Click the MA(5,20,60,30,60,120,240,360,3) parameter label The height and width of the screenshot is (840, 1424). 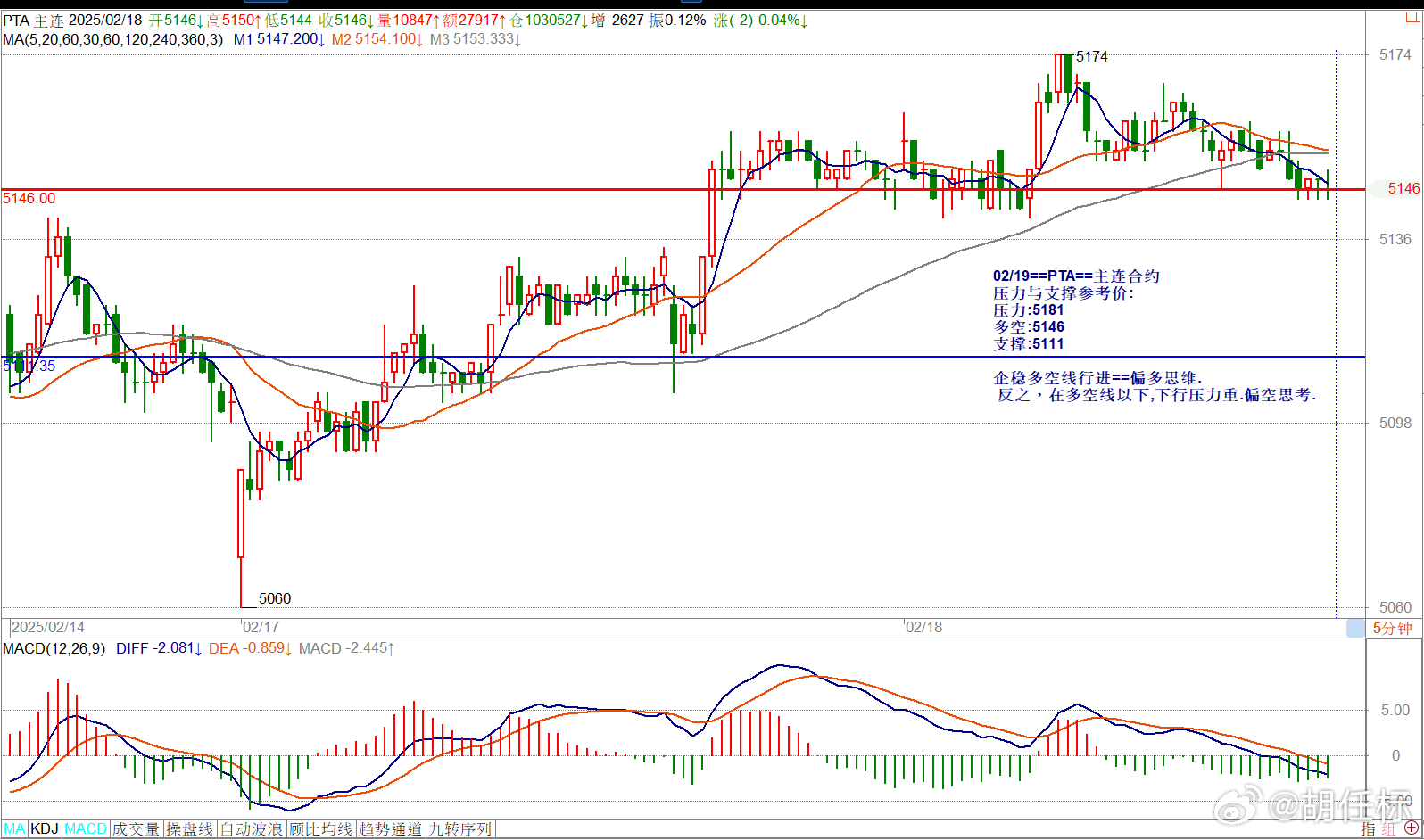(113, 39)
